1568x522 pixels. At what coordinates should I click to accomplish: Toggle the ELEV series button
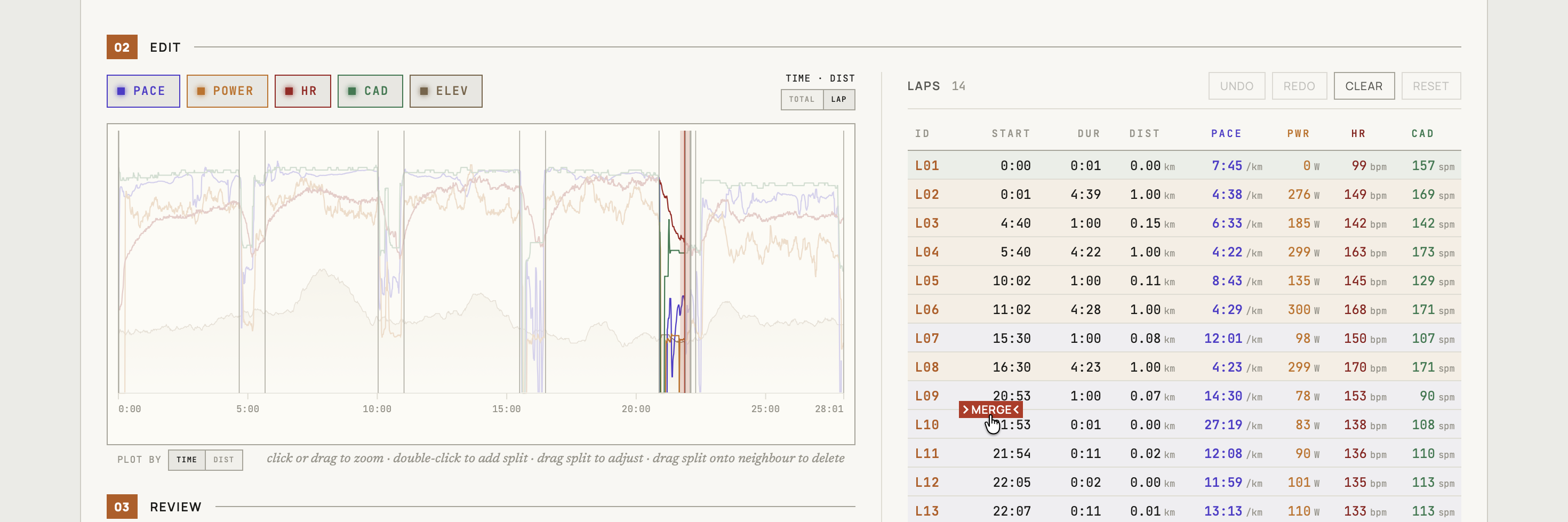pos(445,91)
